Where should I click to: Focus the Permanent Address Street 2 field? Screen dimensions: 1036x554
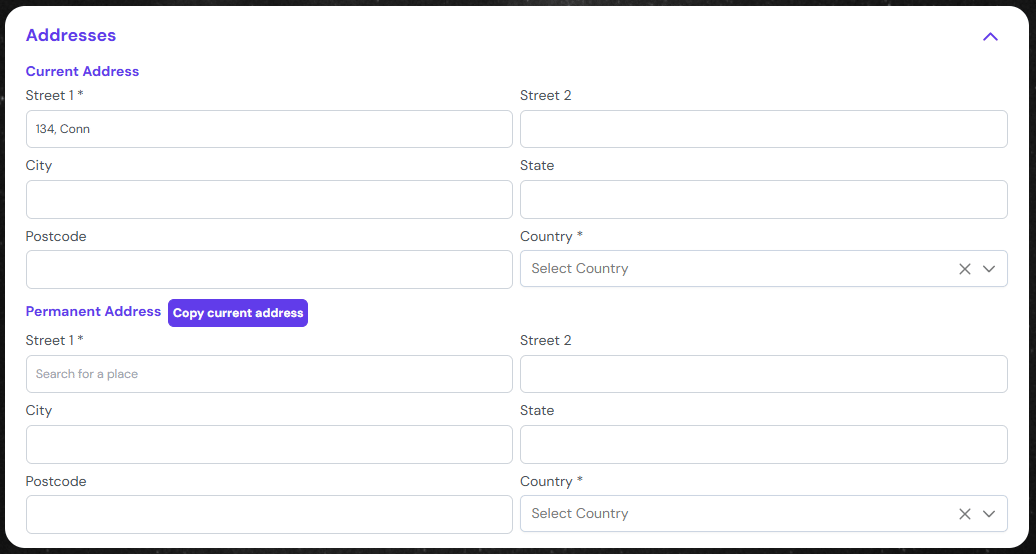pos(763,374)
